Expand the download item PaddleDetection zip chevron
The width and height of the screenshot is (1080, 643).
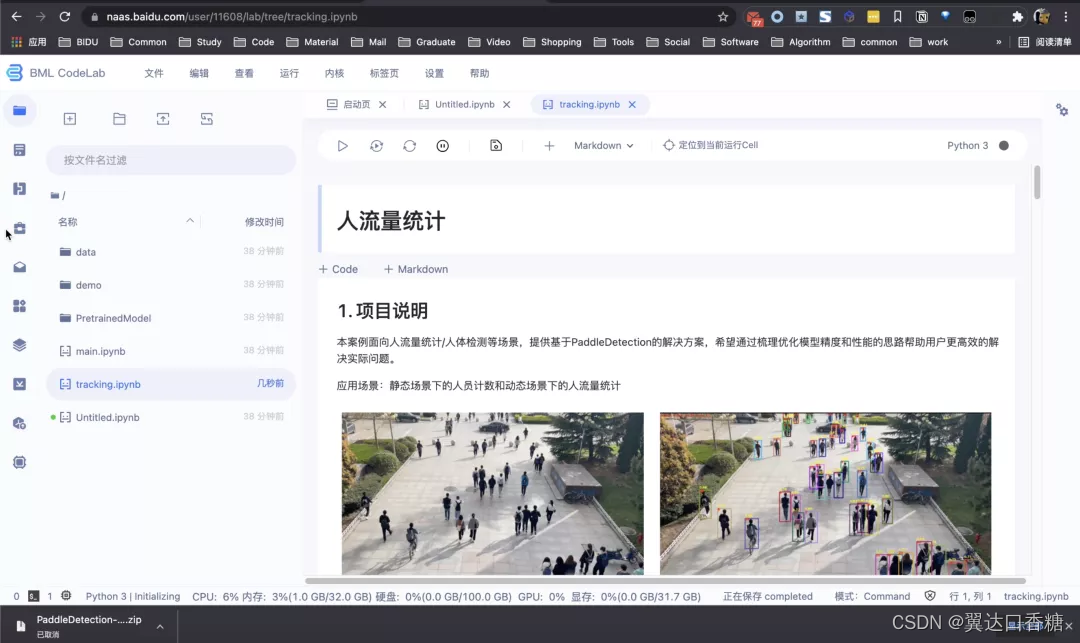160,626
